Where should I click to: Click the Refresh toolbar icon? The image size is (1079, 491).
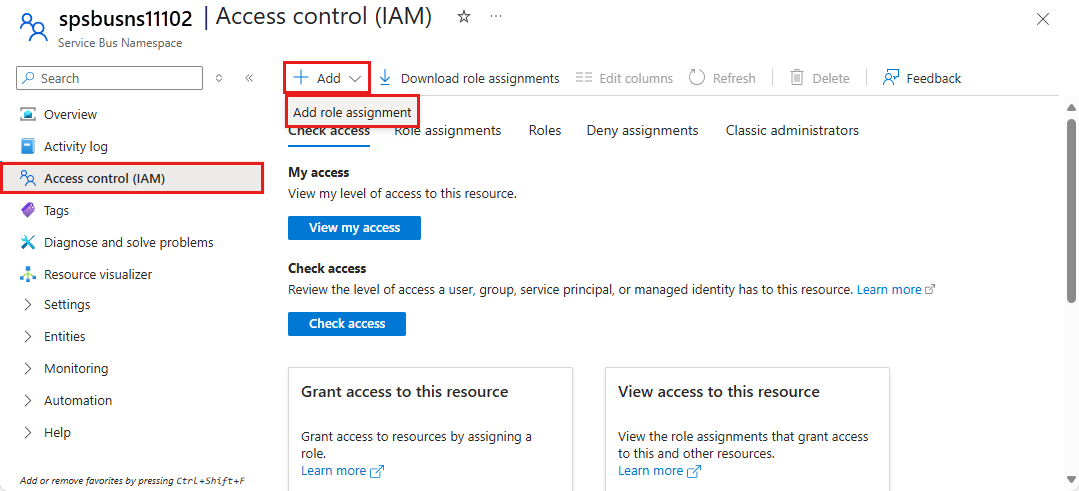pyautogui.click(x=697, y=78)
